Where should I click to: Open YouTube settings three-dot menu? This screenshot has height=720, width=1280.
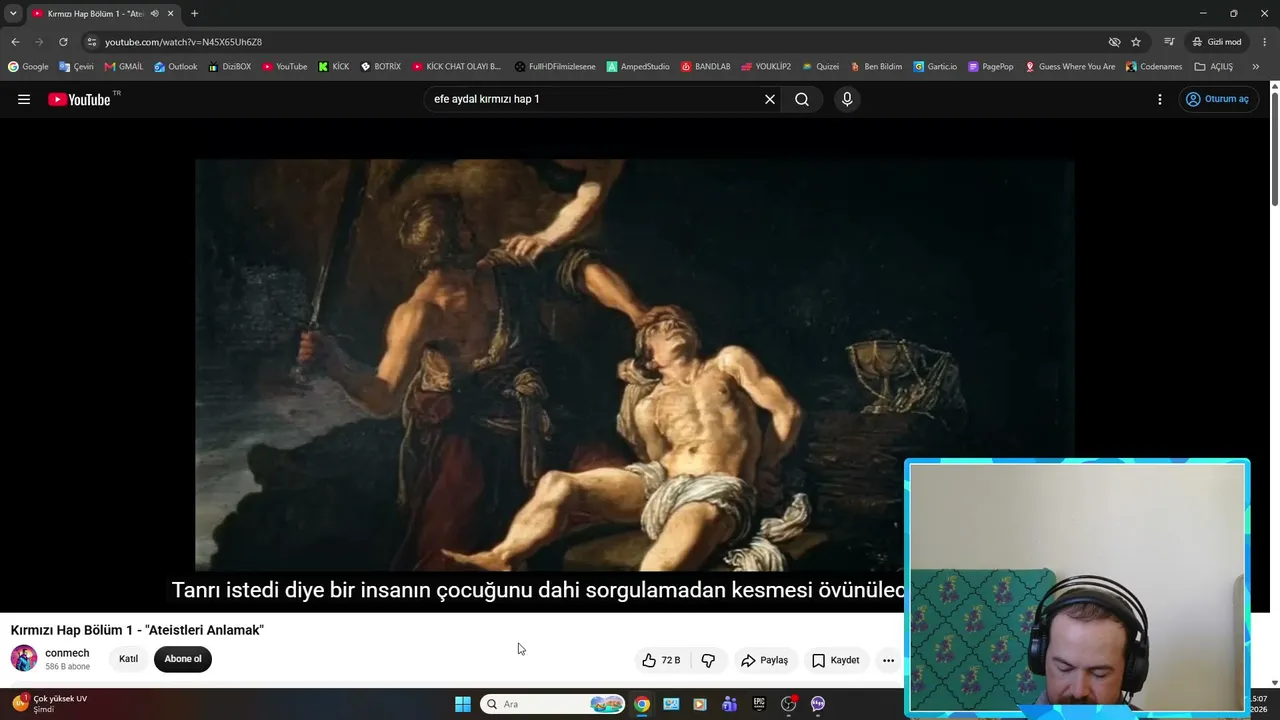1160,99
